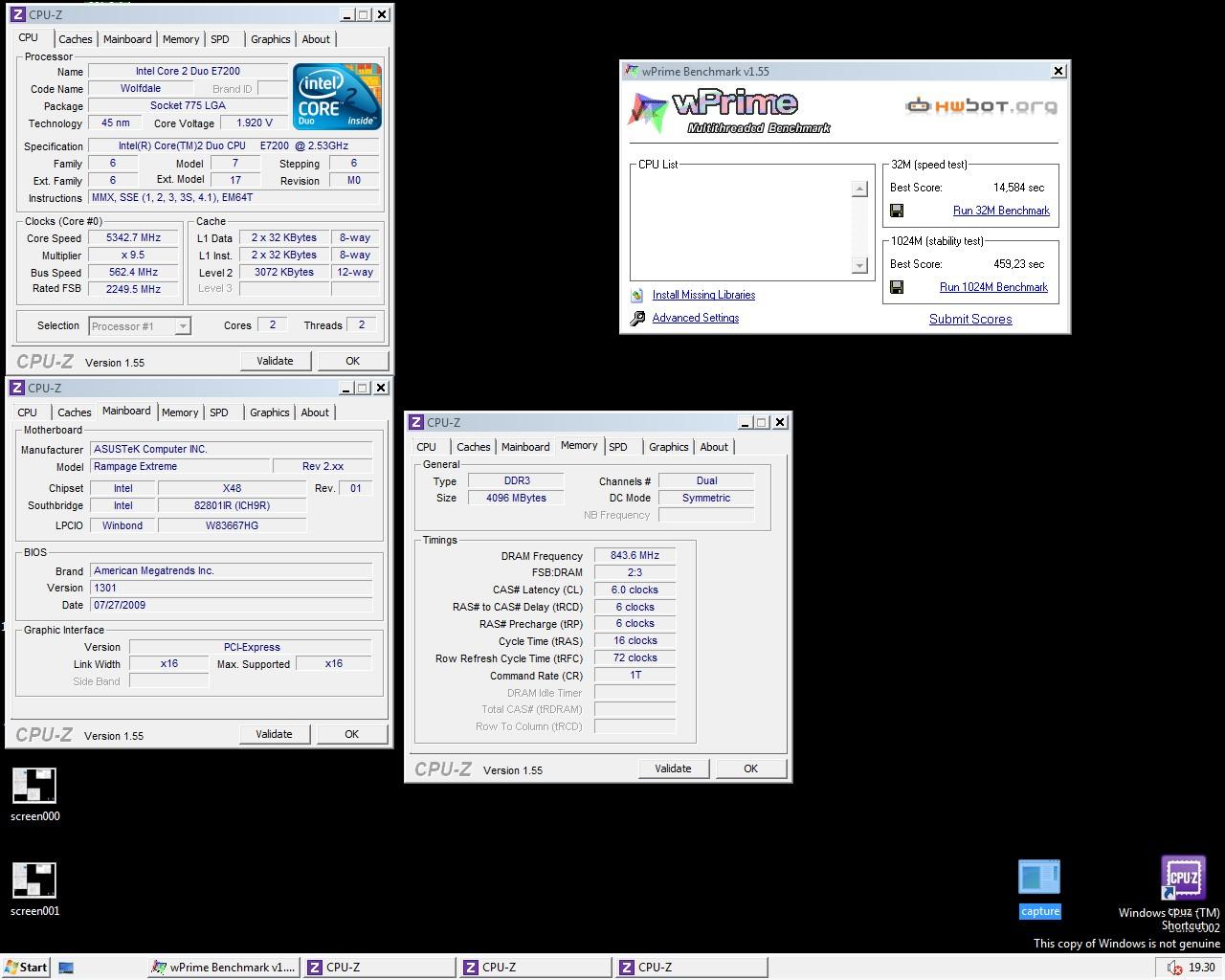
Task: Click OK in the Mainboard window
Action: tap(351, 734)
